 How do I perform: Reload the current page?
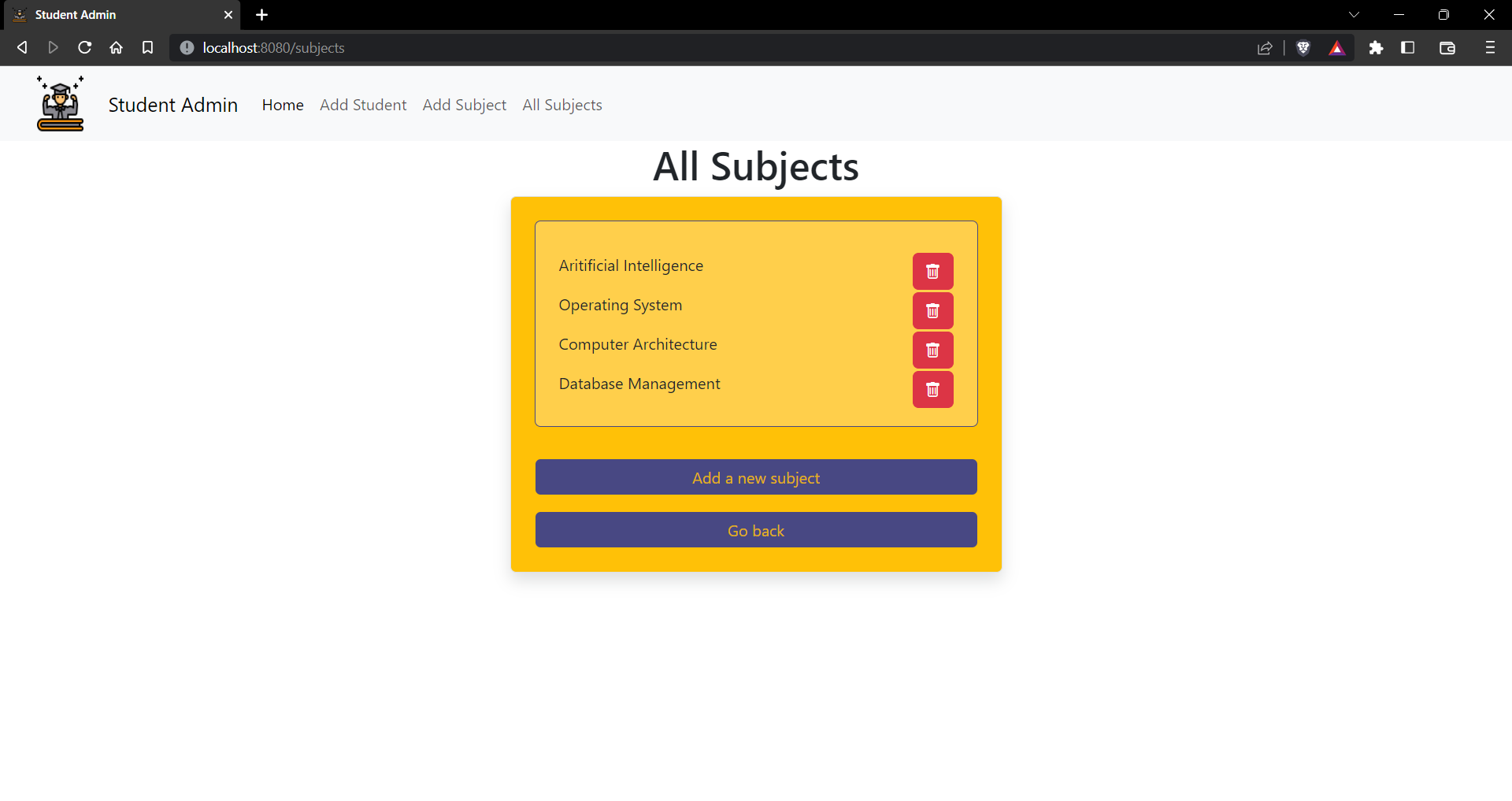click(x=84, y=48)
